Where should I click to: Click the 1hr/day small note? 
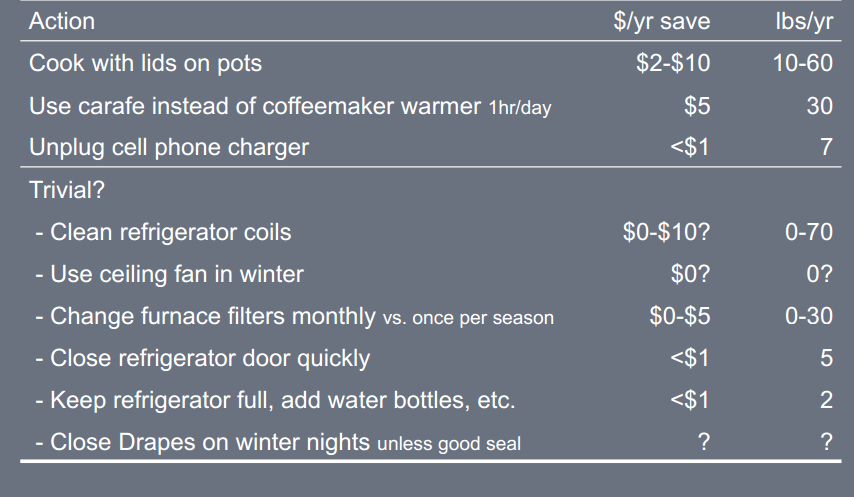(x=520, y=108)
